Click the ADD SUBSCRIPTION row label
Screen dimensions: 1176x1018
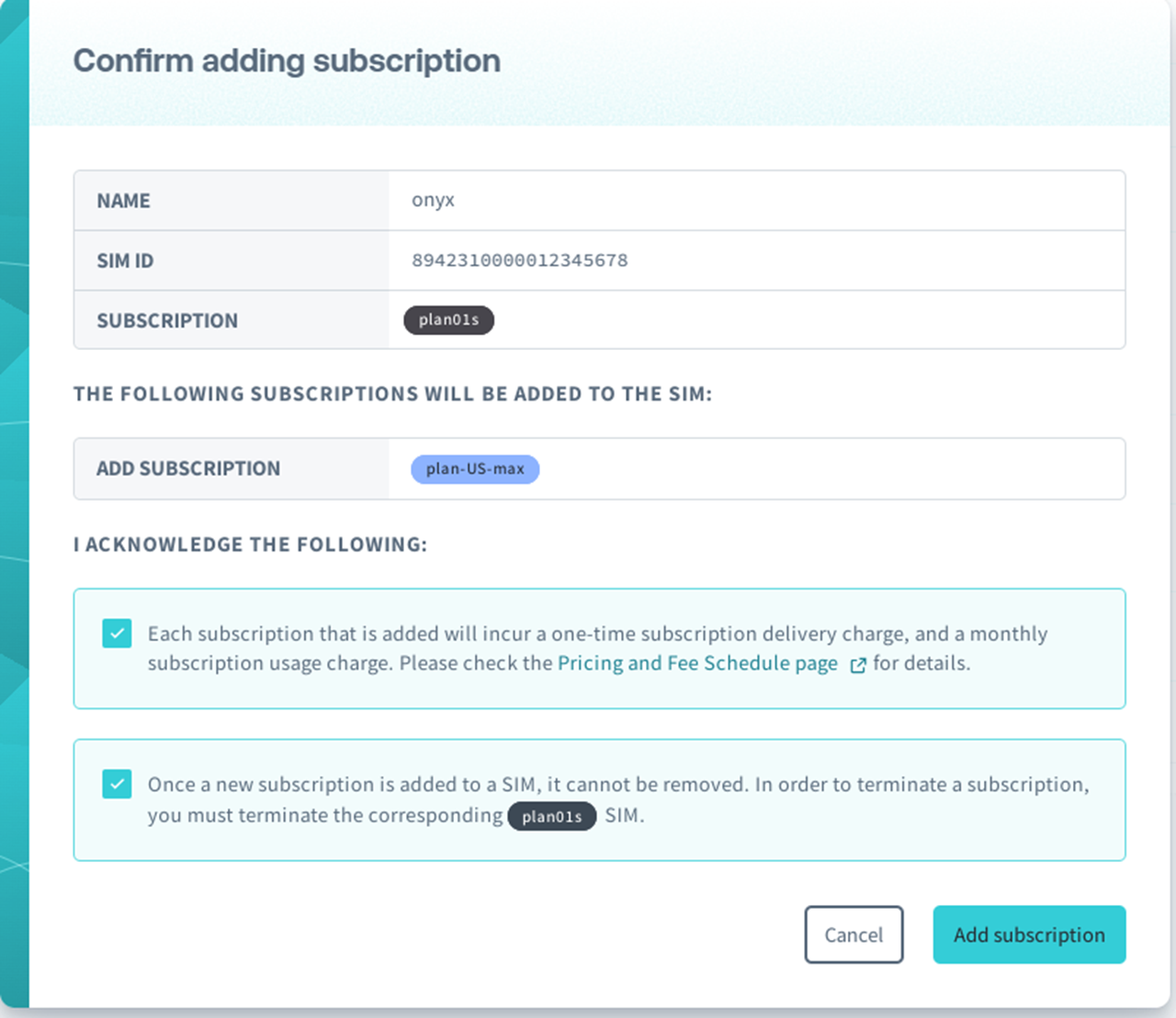pyautogui.click(x=188, y=469)
